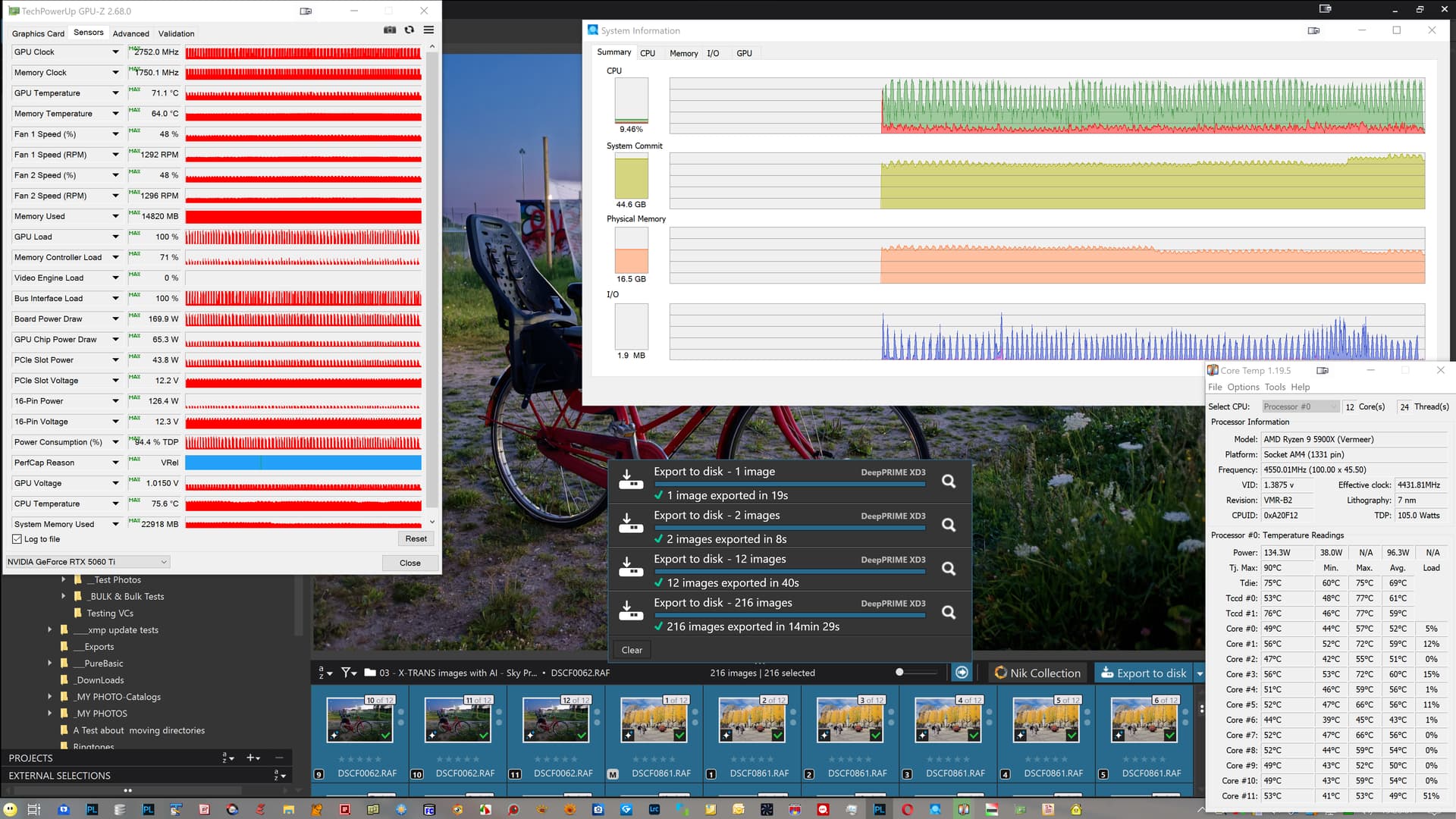Open the GPU-Z hamburger menu

(428, 30)
